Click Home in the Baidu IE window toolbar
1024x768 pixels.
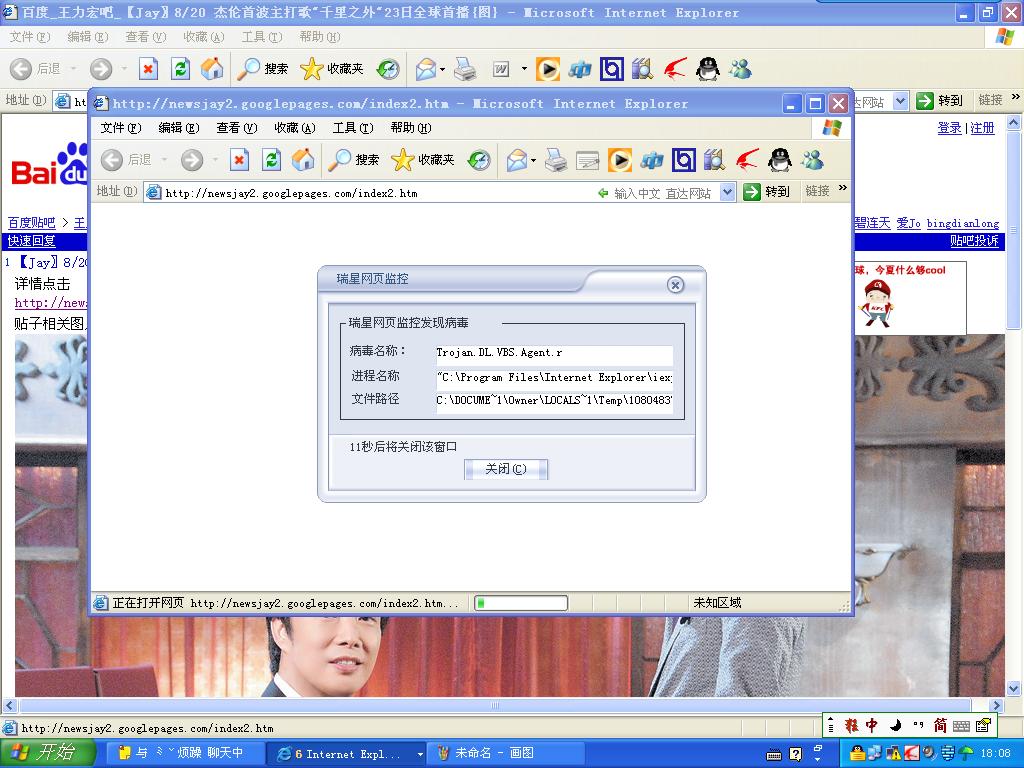[212, 69]
